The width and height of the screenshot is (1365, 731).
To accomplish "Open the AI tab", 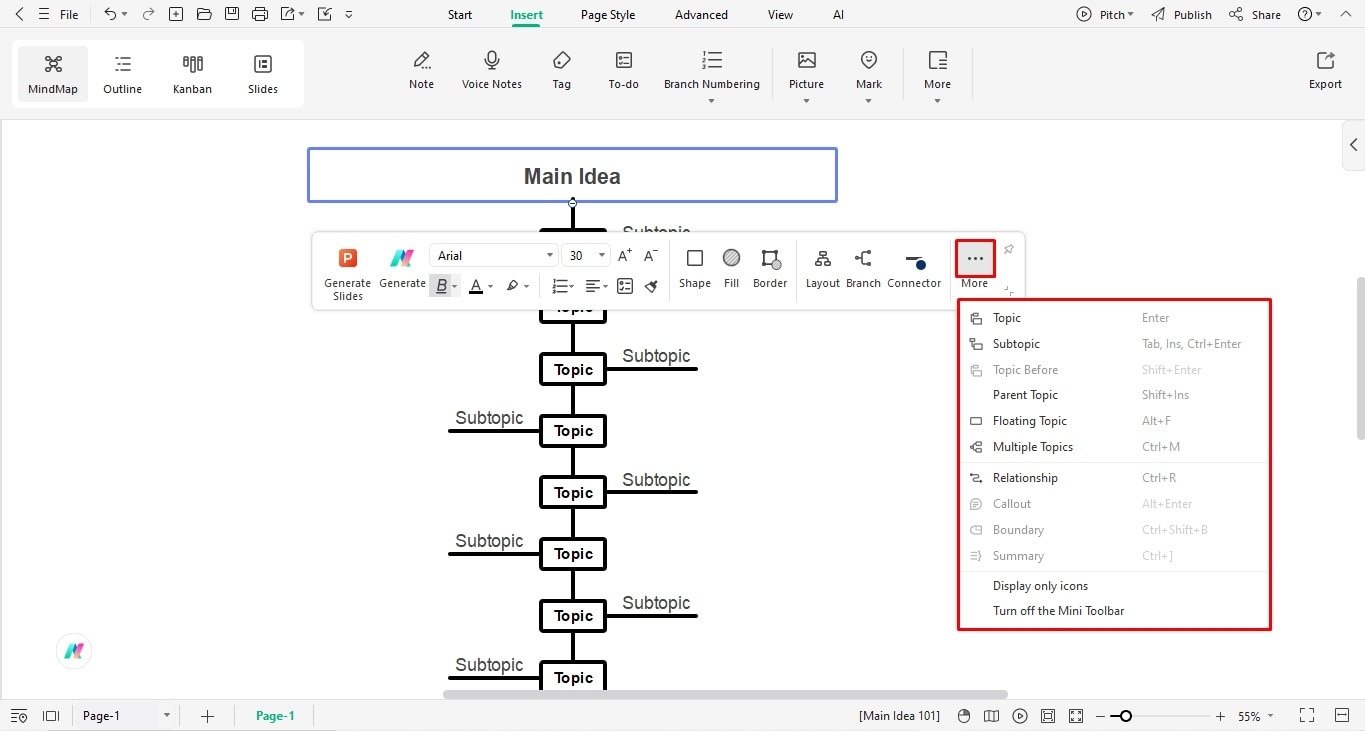I will [838, 15].
